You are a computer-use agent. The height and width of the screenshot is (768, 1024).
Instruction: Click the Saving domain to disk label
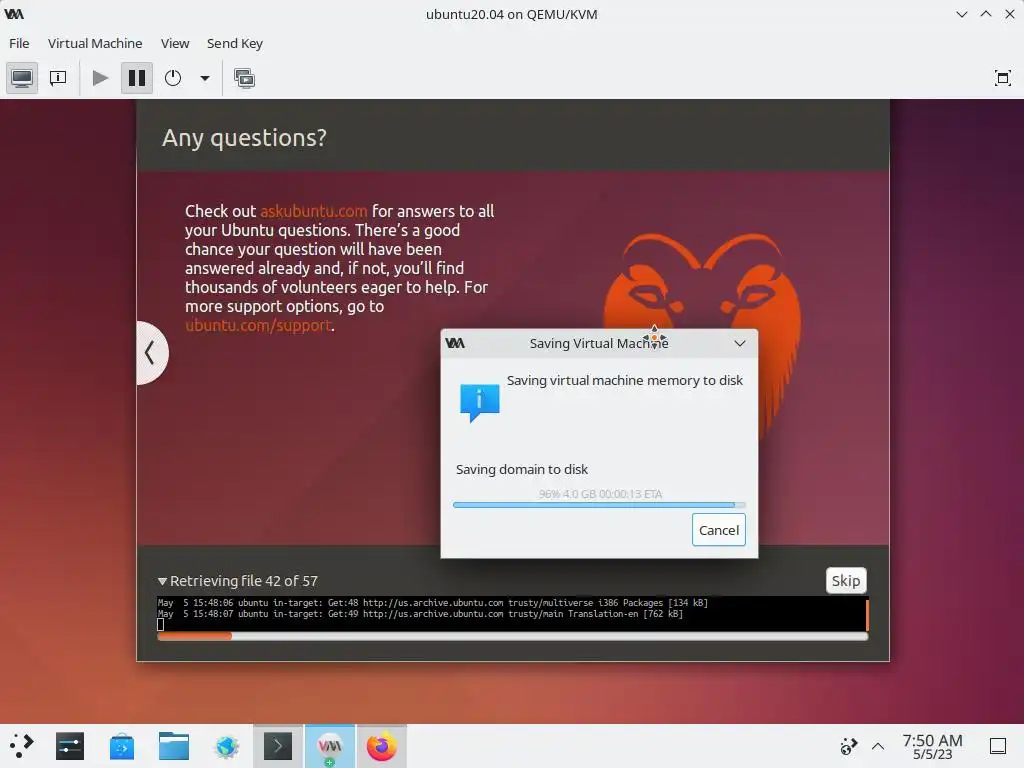pos(522,470)
